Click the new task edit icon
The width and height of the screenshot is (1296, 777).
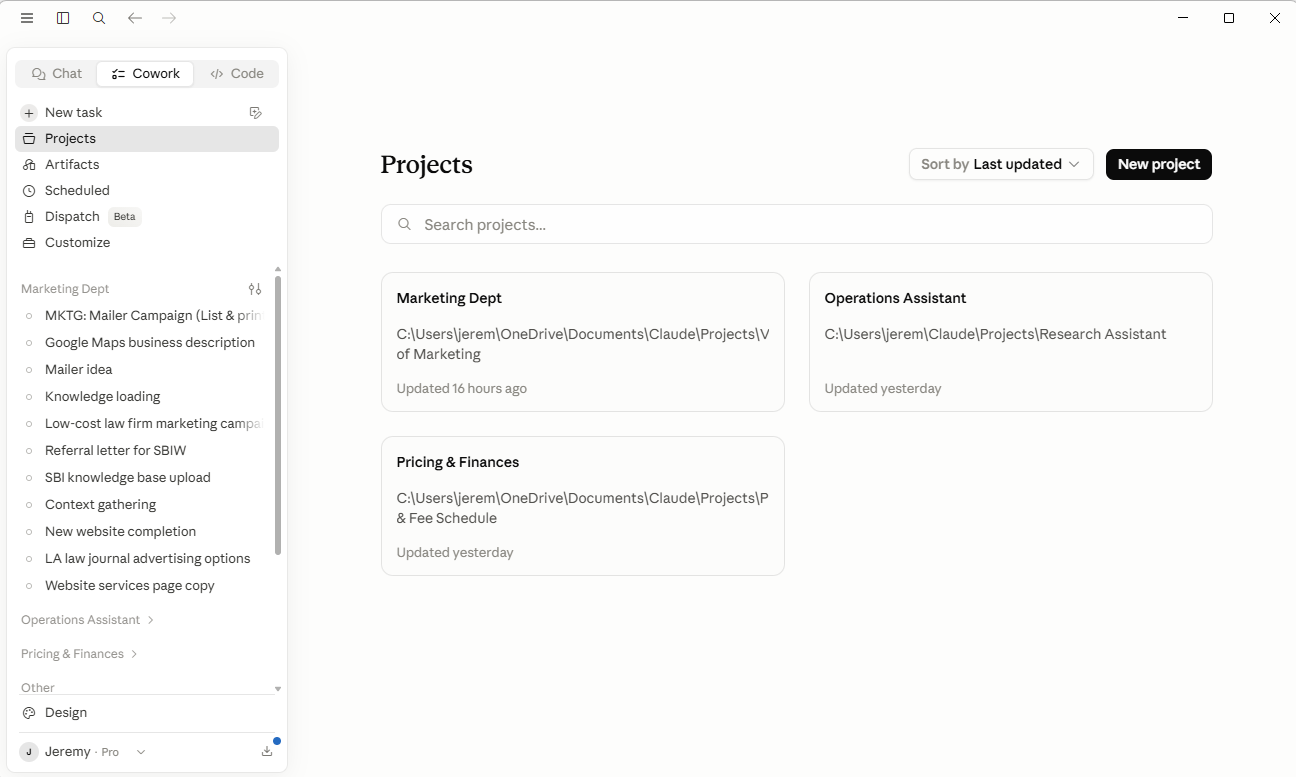click(x=256, y=113)
